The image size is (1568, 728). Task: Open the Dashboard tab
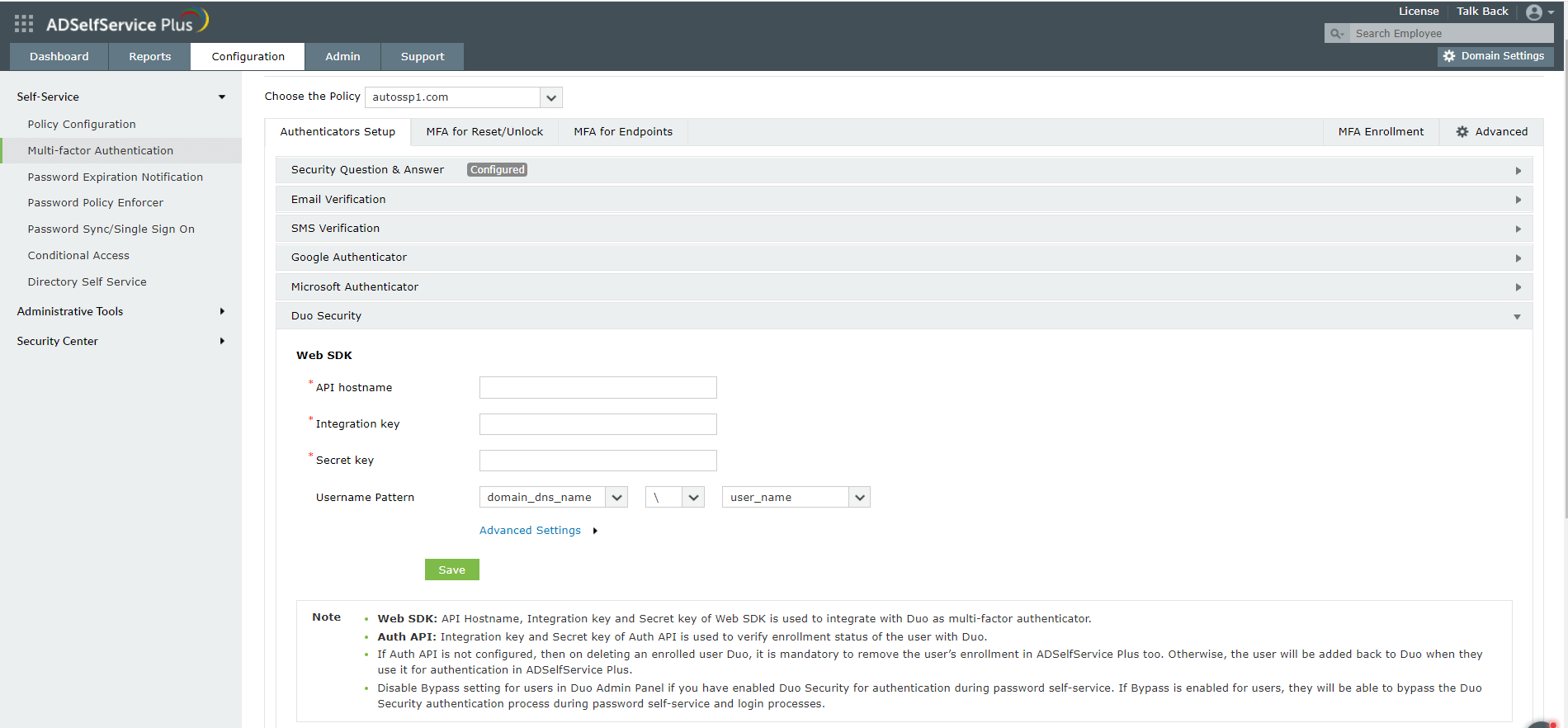(59, 56)
